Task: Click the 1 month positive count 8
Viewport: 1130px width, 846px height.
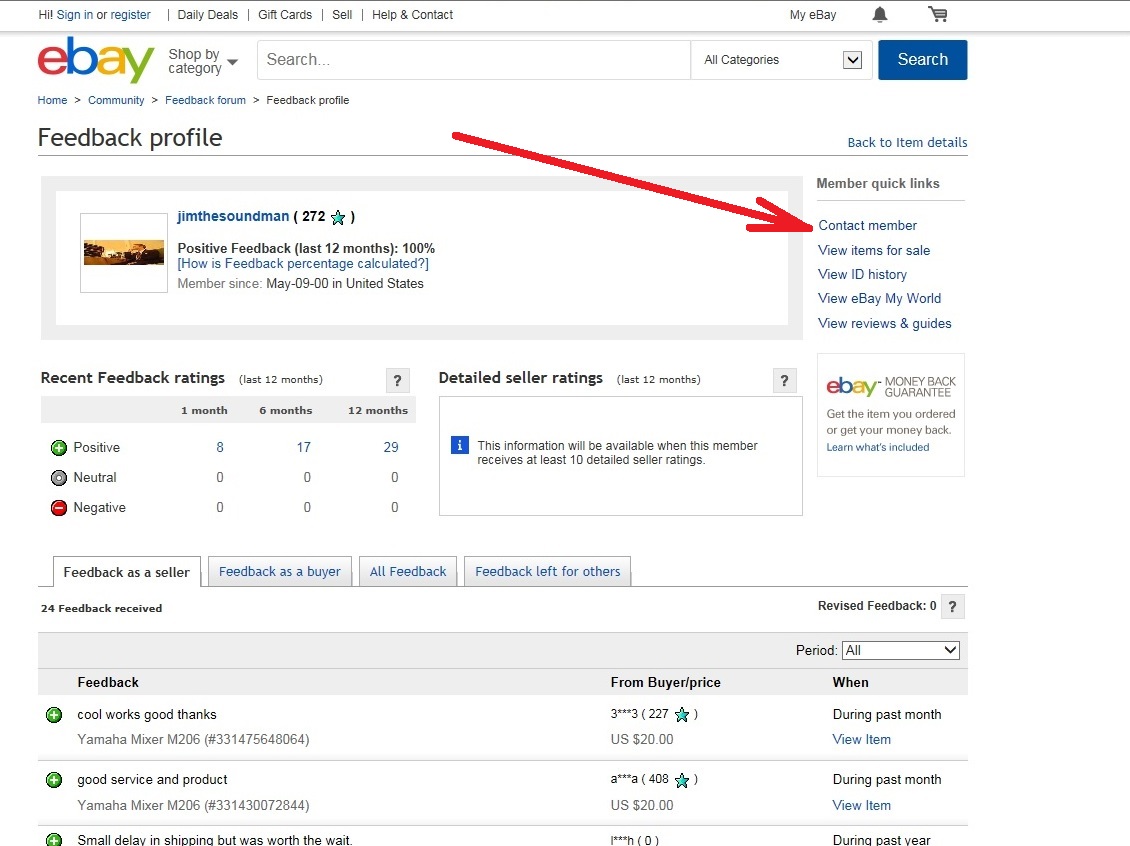Action: coord(220,448)
